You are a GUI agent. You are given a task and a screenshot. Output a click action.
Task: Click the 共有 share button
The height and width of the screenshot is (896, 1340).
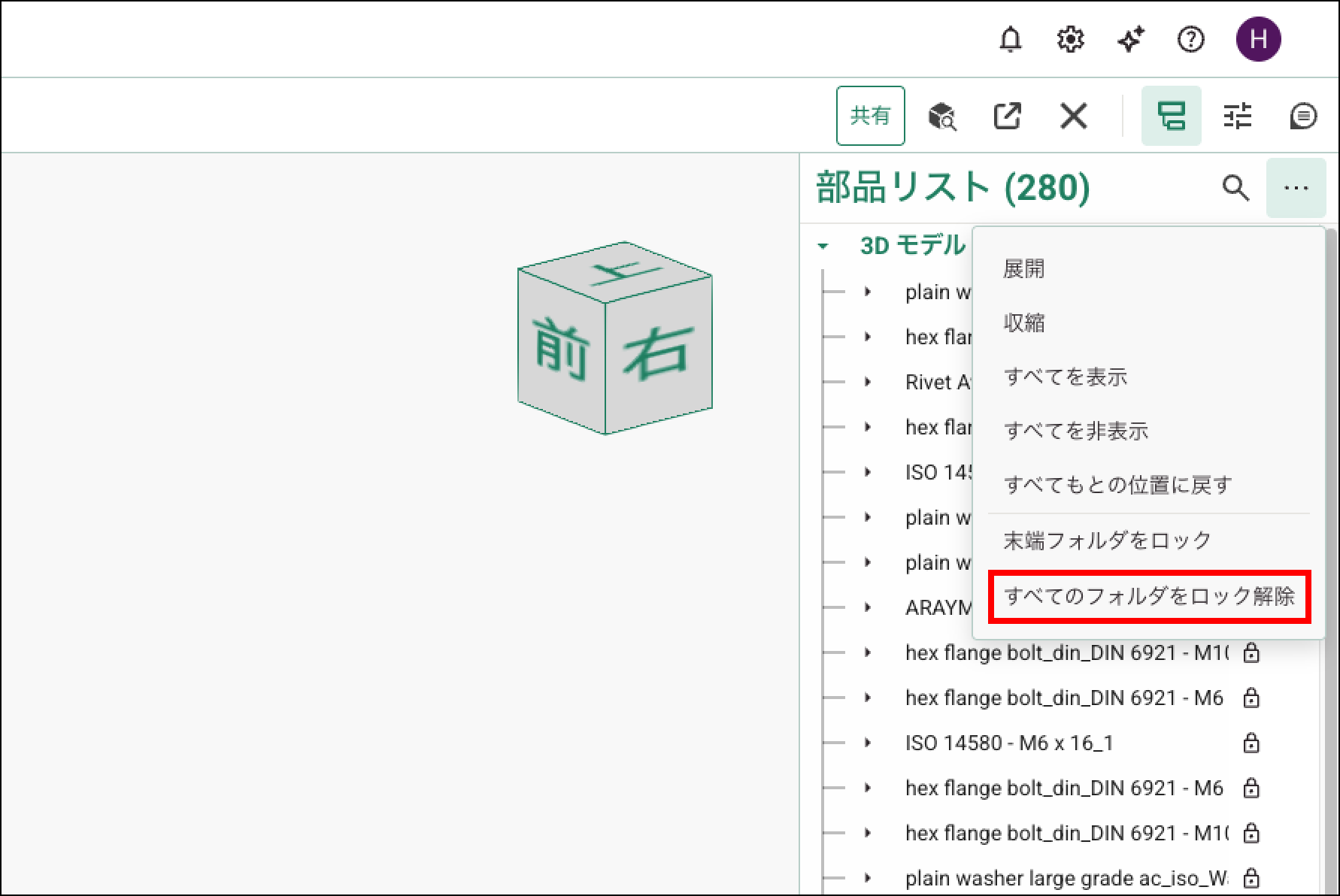(x=870, y=116)
